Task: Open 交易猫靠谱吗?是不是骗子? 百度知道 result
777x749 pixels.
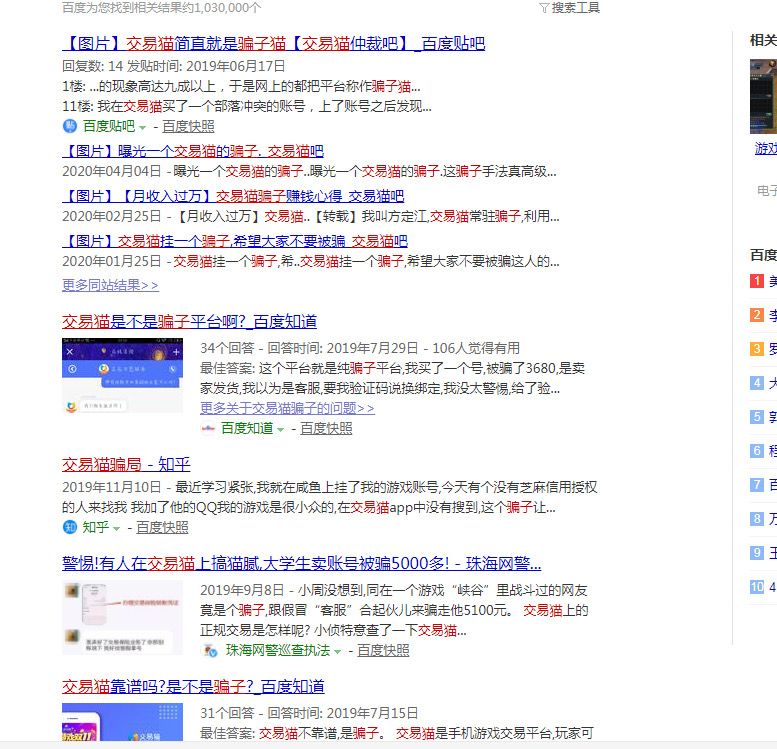Action: click(193, 687)
